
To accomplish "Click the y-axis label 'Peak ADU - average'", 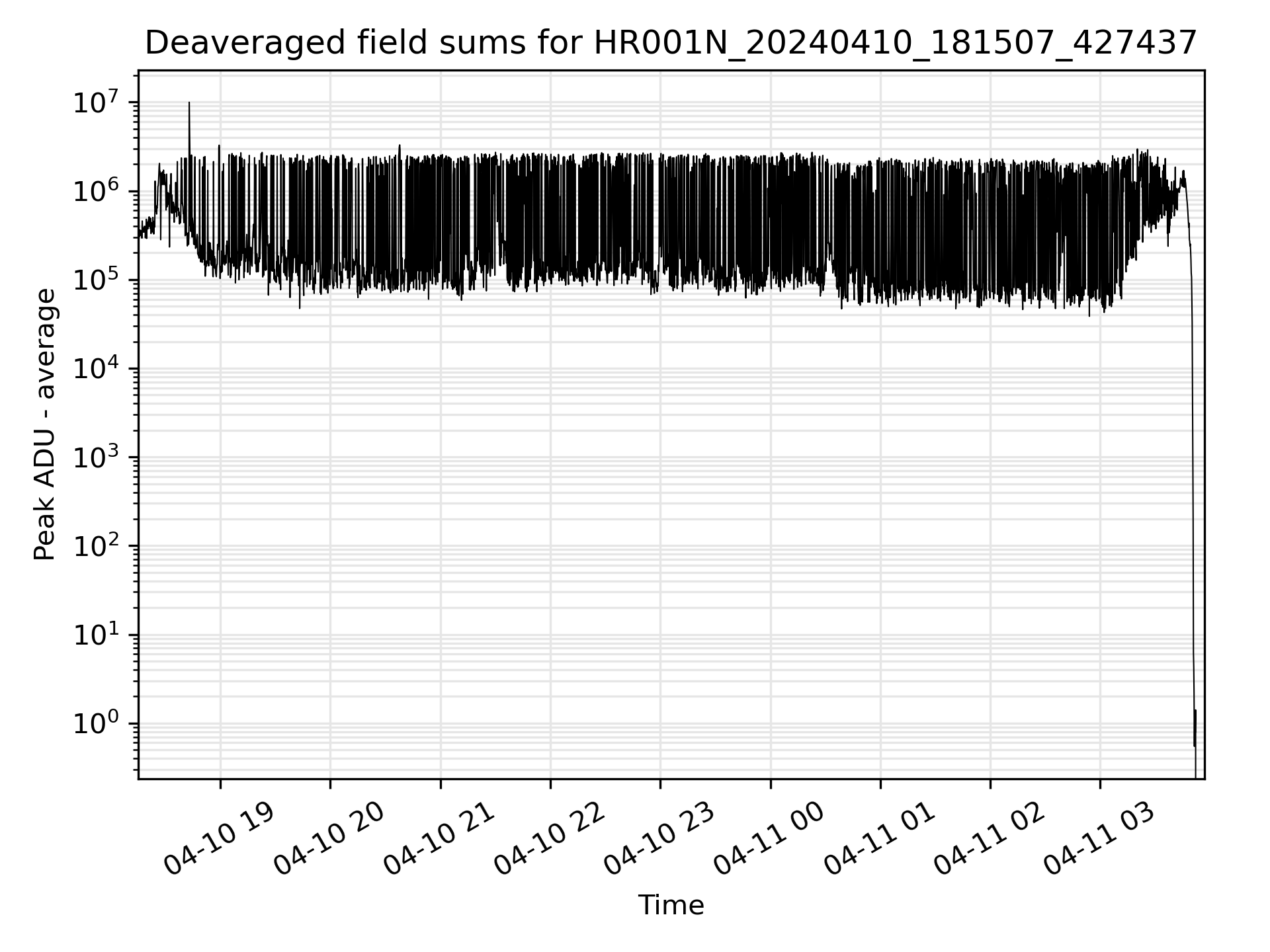I will point(45,424).
